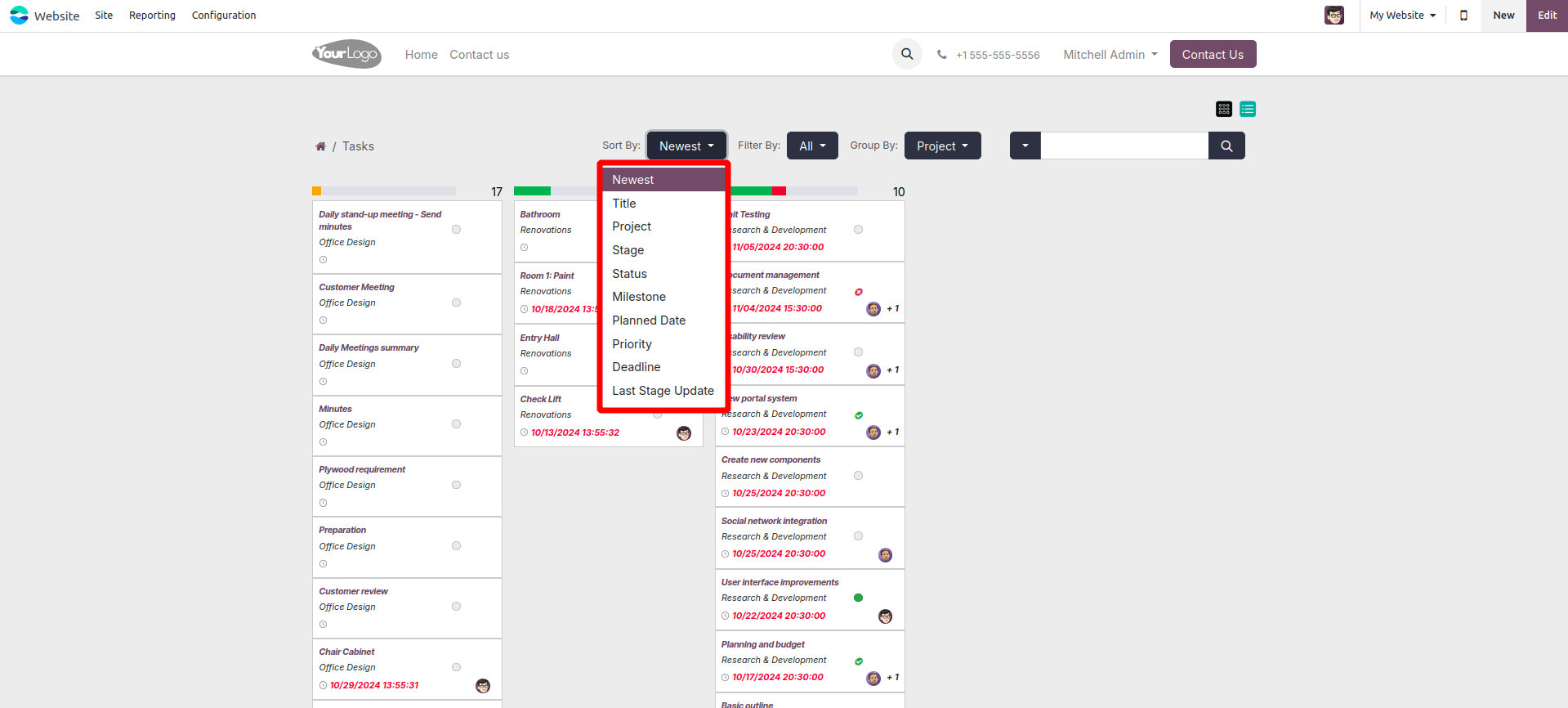Click the status circle on Daily Meetings summary card
The height and width of the screenshot is (708, 1568).
click(x=456, y=364)
